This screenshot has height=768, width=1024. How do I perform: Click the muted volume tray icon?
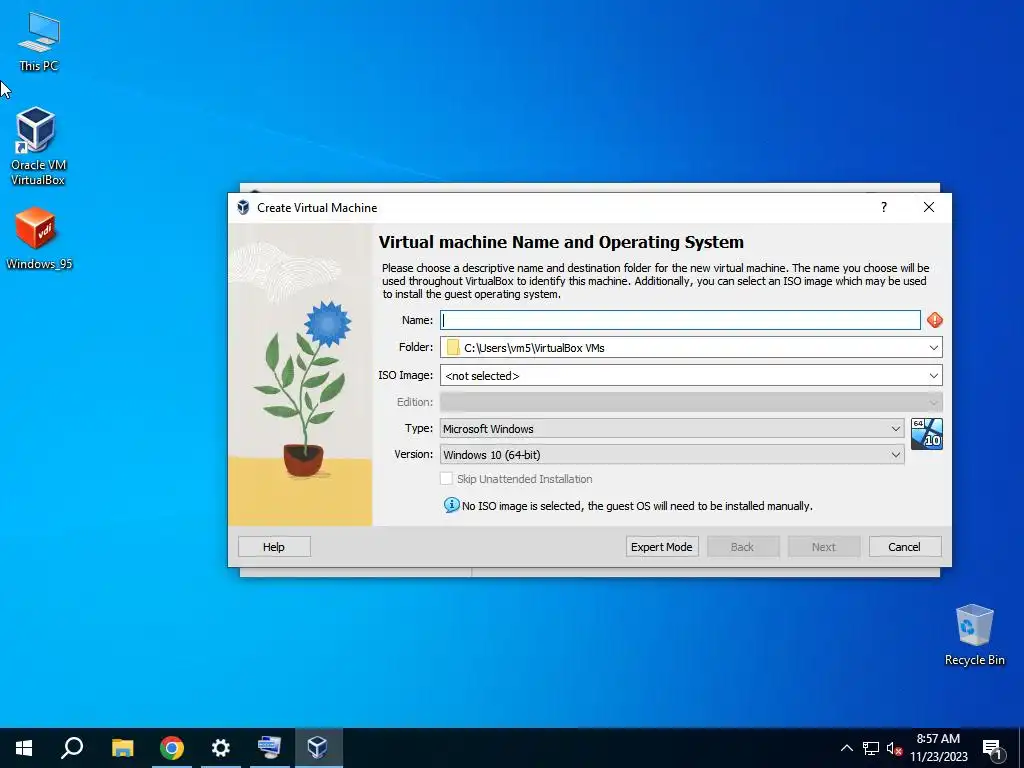[894, 748]
